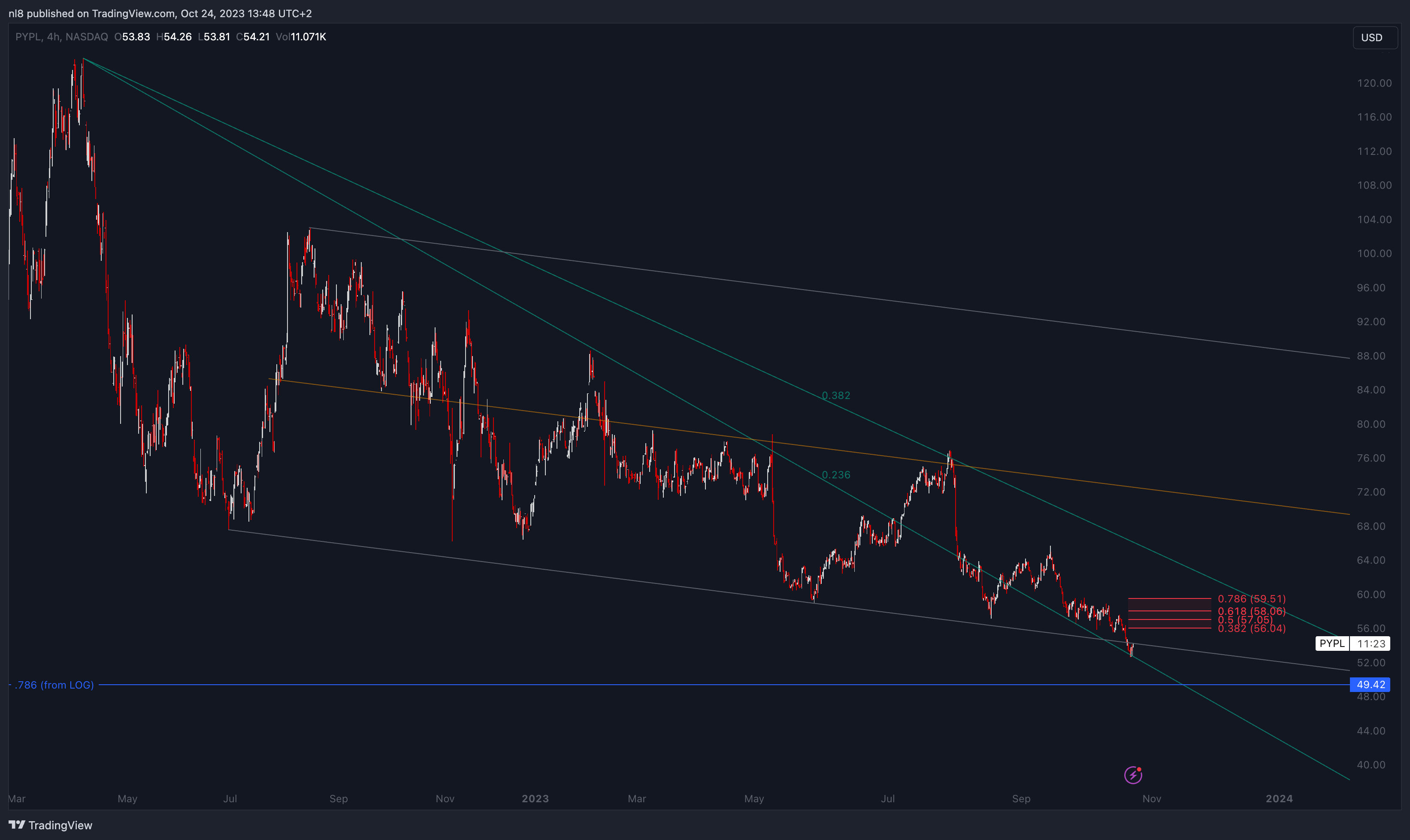Click the 100.00 price axis label
Screen dimensions: 1410x840
[1374, 253]
